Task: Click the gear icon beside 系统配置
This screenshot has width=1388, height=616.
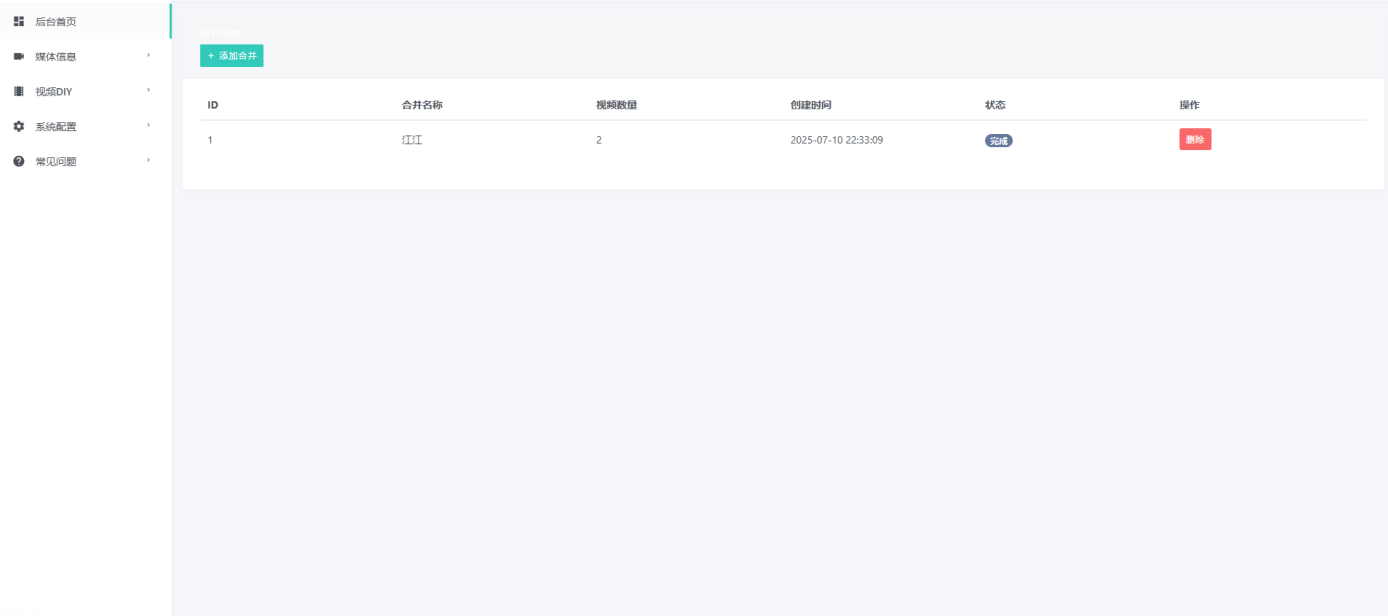Action: point(18,126)
